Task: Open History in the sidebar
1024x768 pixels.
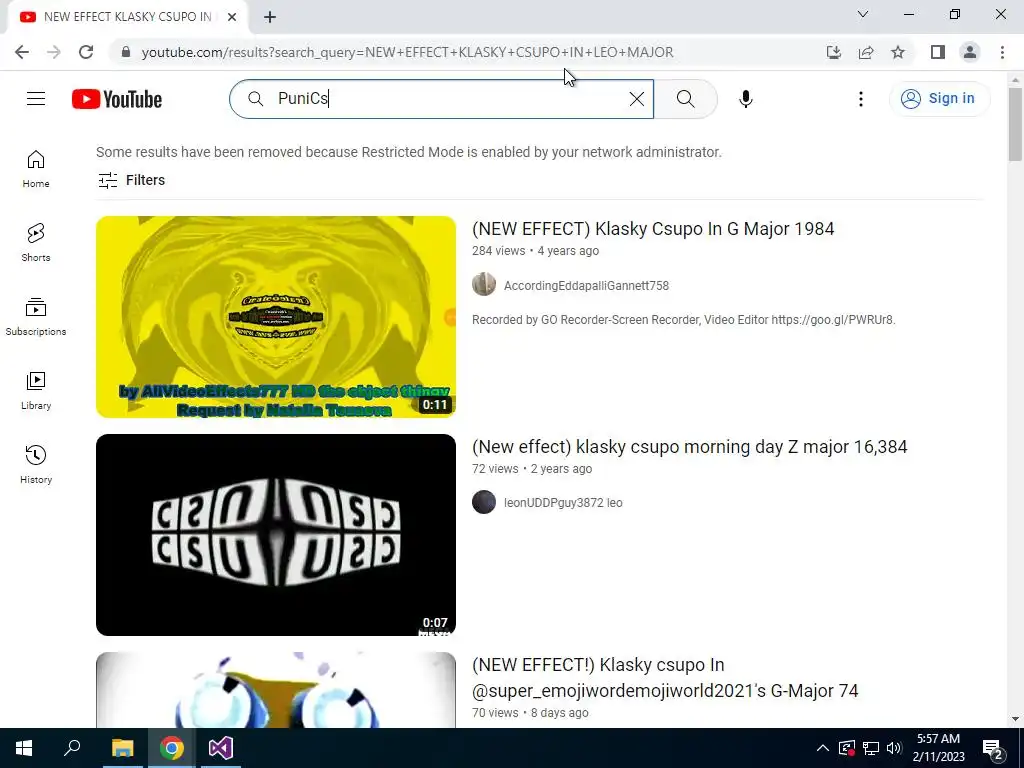Action: tap(36, 464)
